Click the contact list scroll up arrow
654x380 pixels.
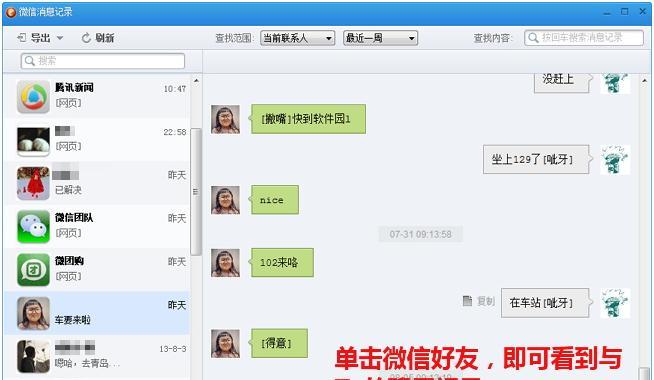click(x=196, y=80)
